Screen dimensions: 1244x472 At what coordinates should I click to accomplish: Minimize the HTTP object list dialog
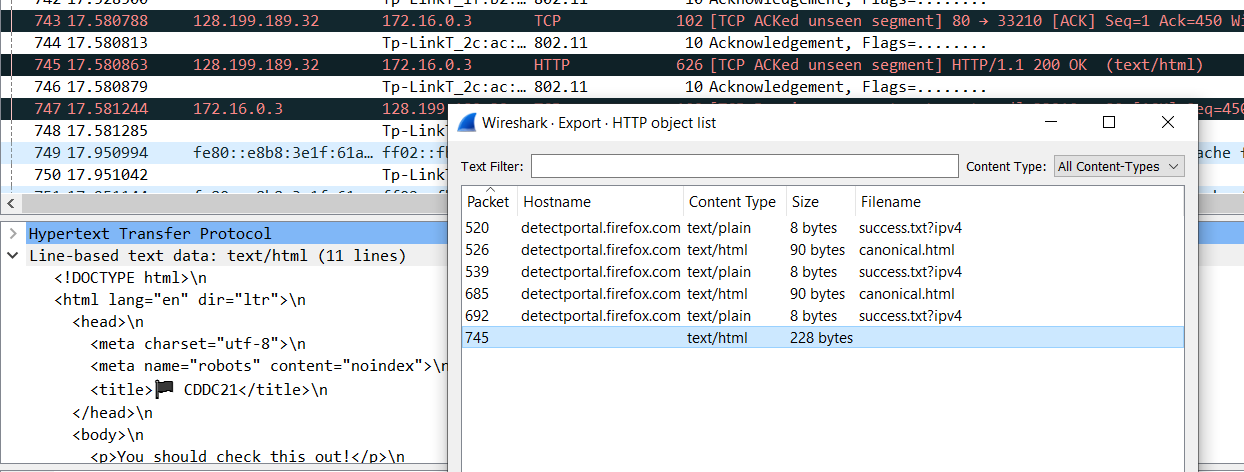click(1050, 122)
